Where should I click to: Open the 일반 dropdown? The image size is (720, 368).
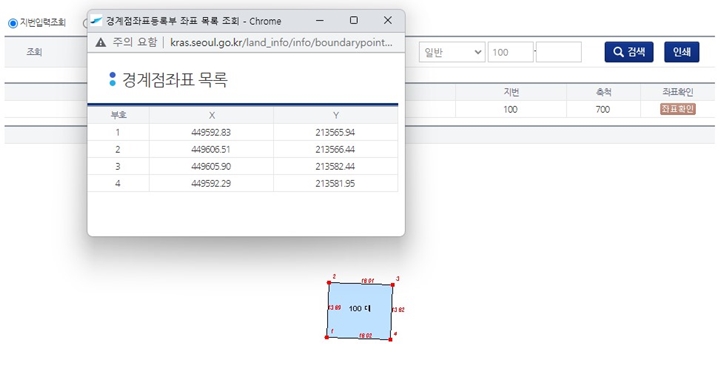pyautogui.click(x=452, y=52)
